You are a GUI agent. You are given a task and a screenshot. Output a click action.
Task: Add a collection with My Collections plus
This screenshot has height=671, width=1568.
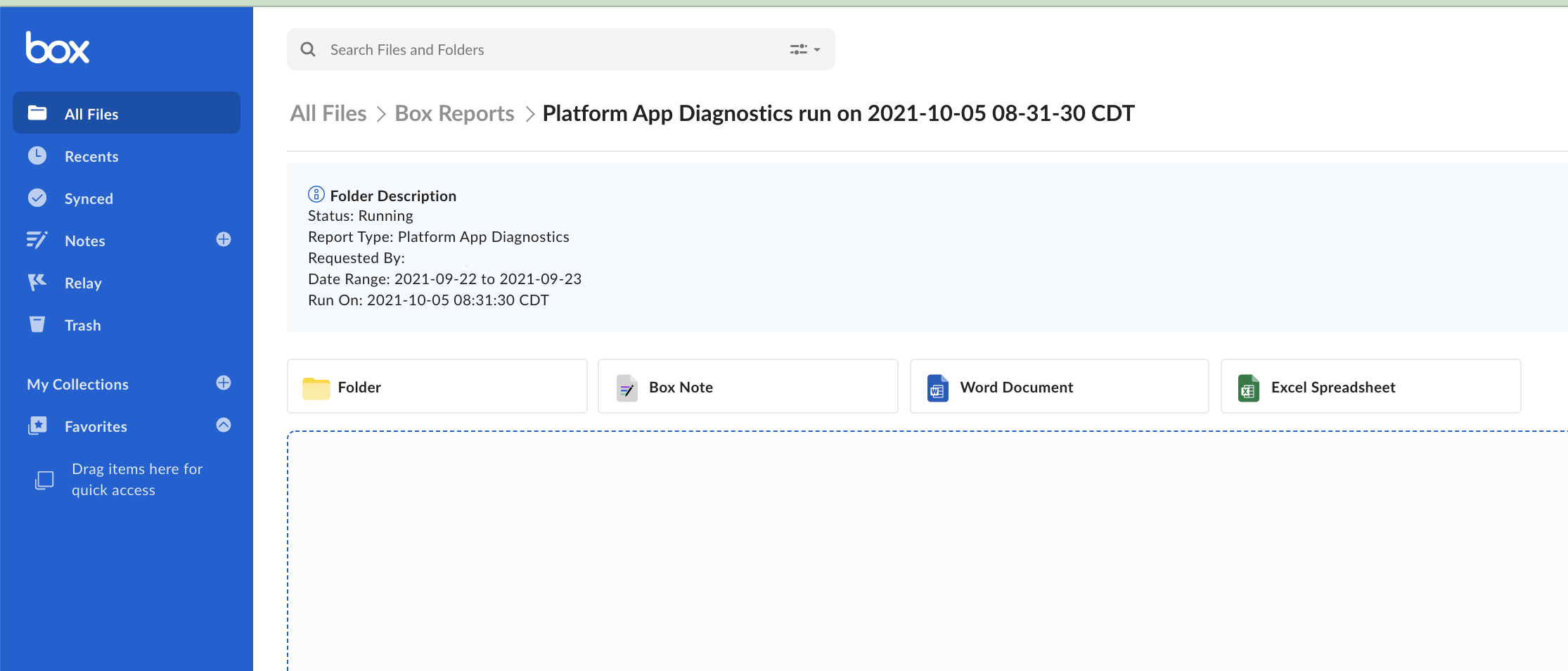point(223,383)
